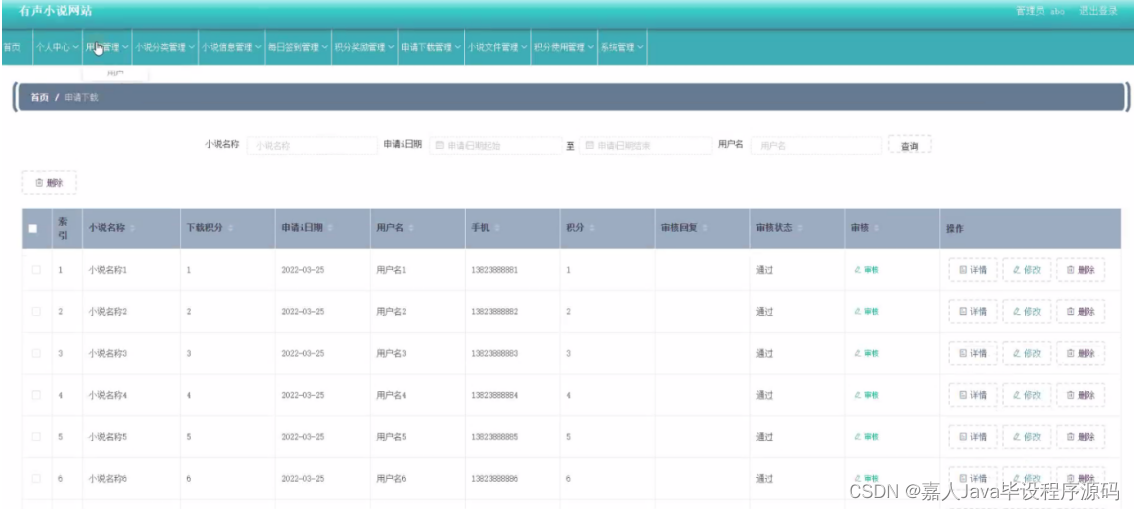Toggle sorting on 申请日期 column header arrows
Image resolution: width=1134 pixels, height=511 pixels.
click(x=329, y=228)
